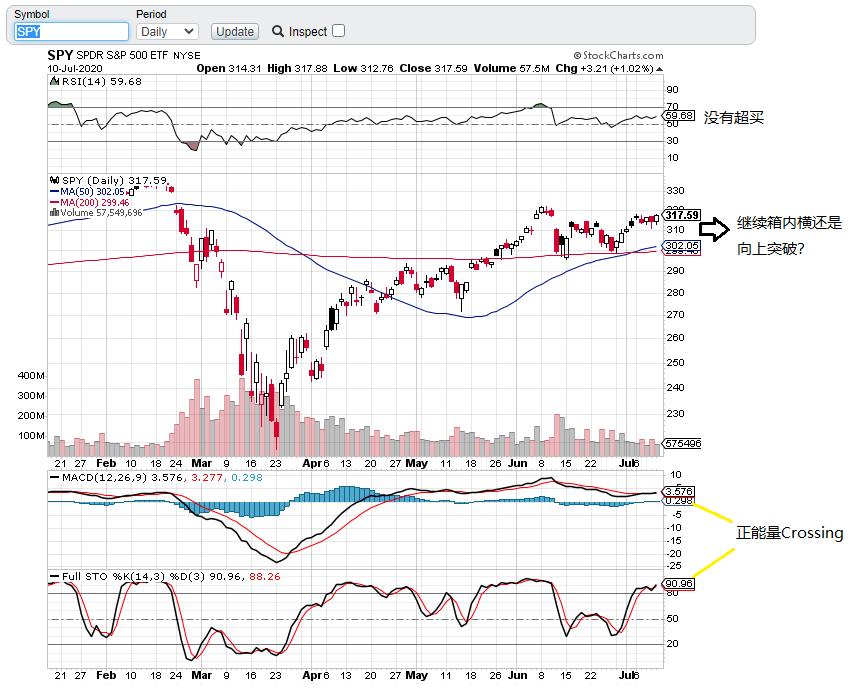
Task: Click the stochastic value label 90.96
Action: click(x=678, y=583)
